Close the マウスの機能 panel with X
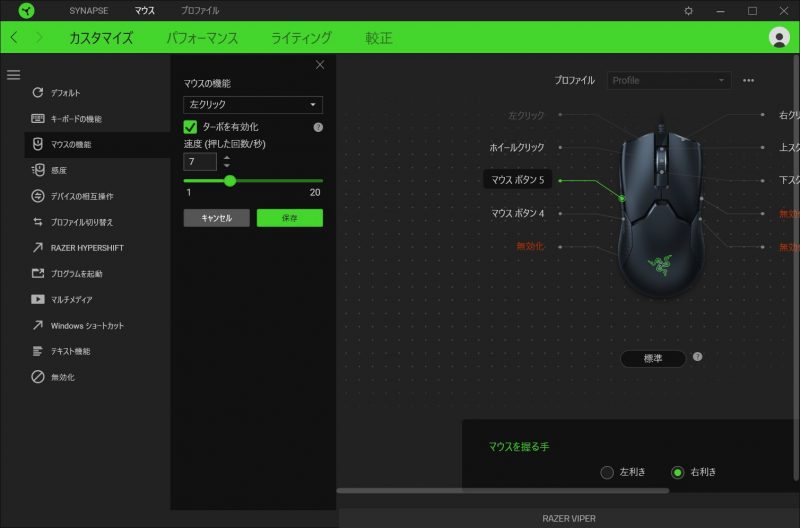This screenshot has height=528, width=800. pyautogui.click(x=320, y=65)
